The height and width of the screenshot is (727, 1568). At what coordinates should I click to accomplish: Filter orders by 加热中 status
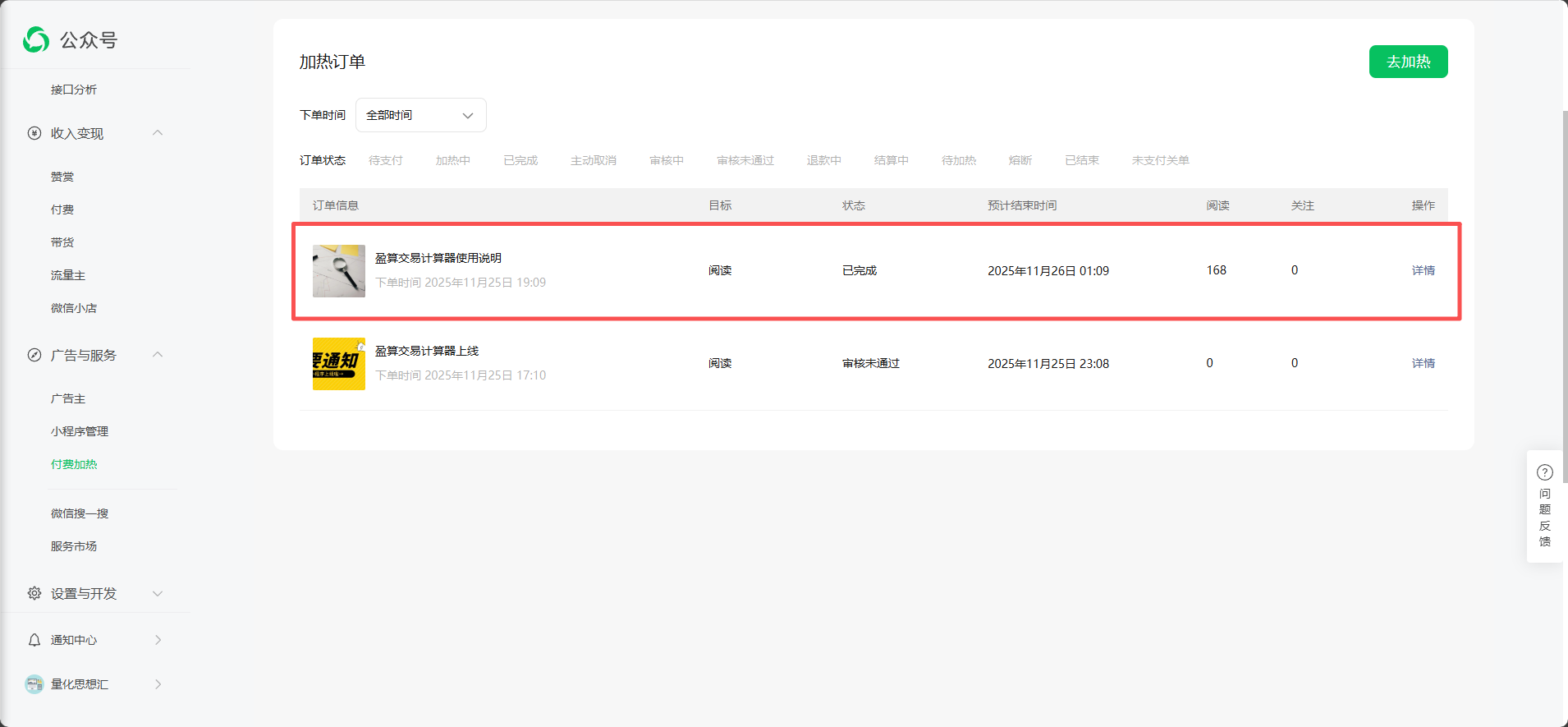pos(452,160)
